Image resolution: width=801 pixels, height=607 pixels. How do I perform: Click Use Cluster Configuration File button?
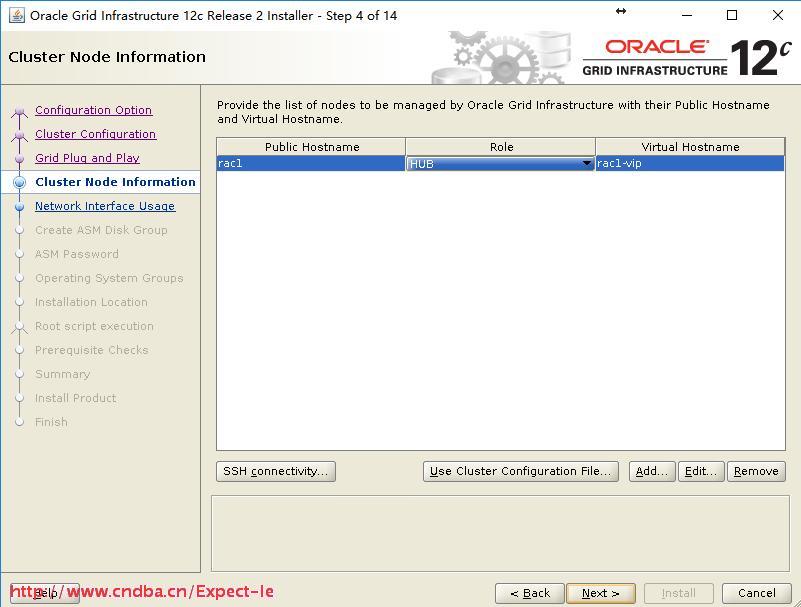[x=521, y=471]
